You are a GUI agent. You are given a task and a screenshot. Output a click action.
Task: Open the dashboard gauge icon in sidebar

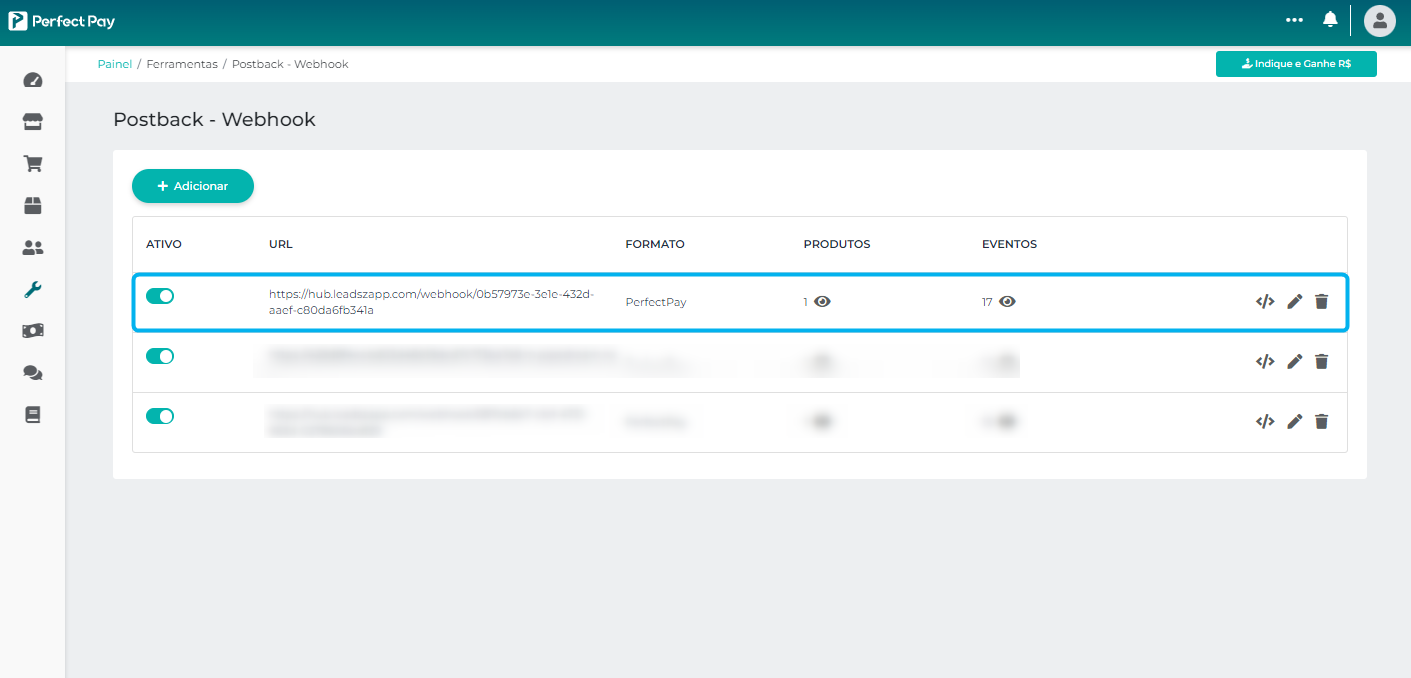pyautogui.click(x=33, y=80)
